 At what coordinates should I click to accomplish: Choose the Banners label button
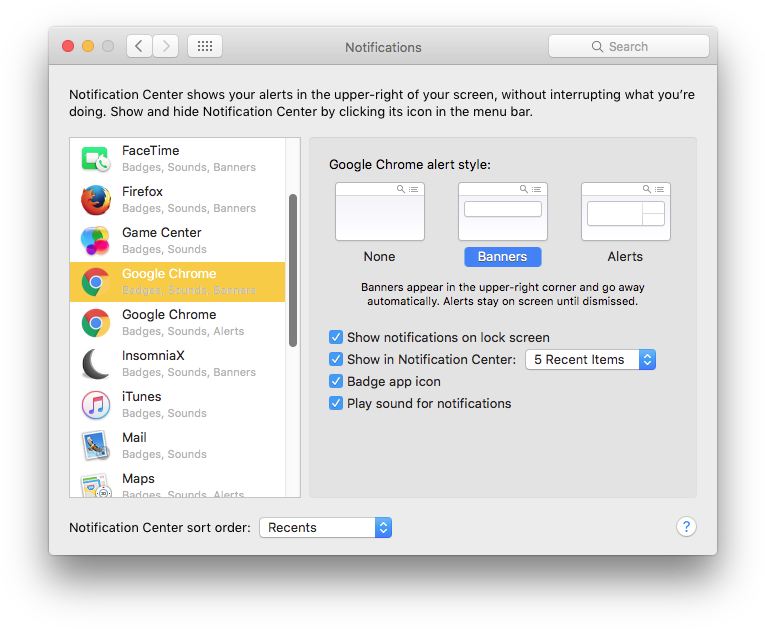pyautogui.click(x=503, y=257)
